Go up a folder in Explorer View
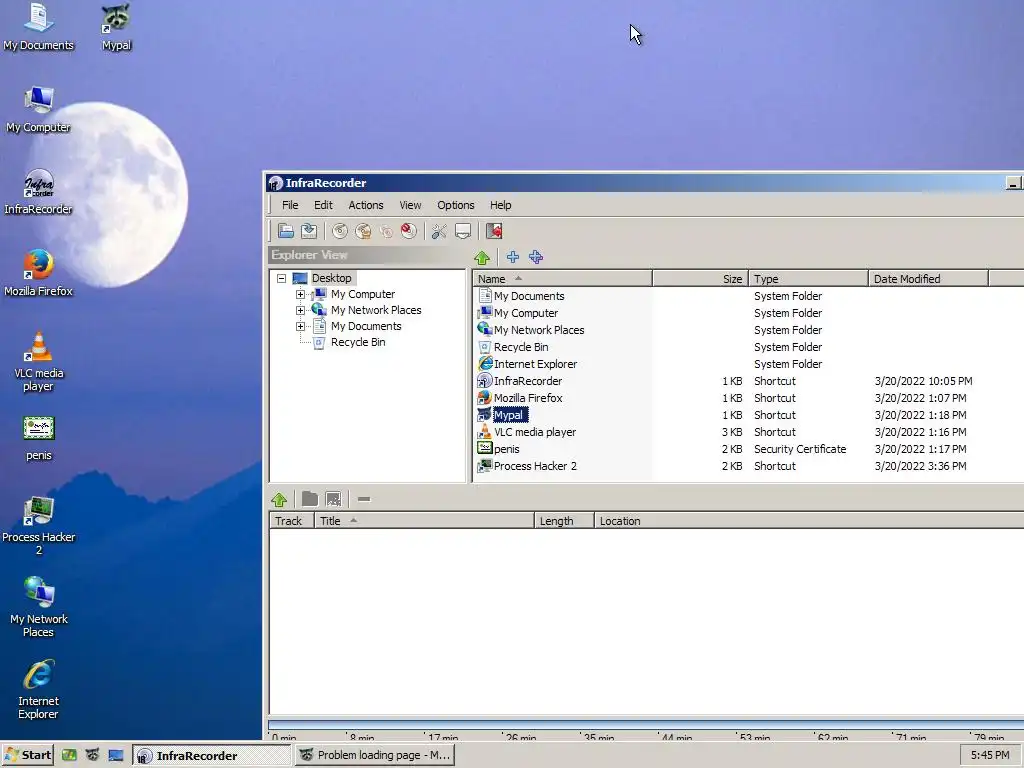Screen dimensions: 1024x768 pyautogui.click(x=482, y=257)
